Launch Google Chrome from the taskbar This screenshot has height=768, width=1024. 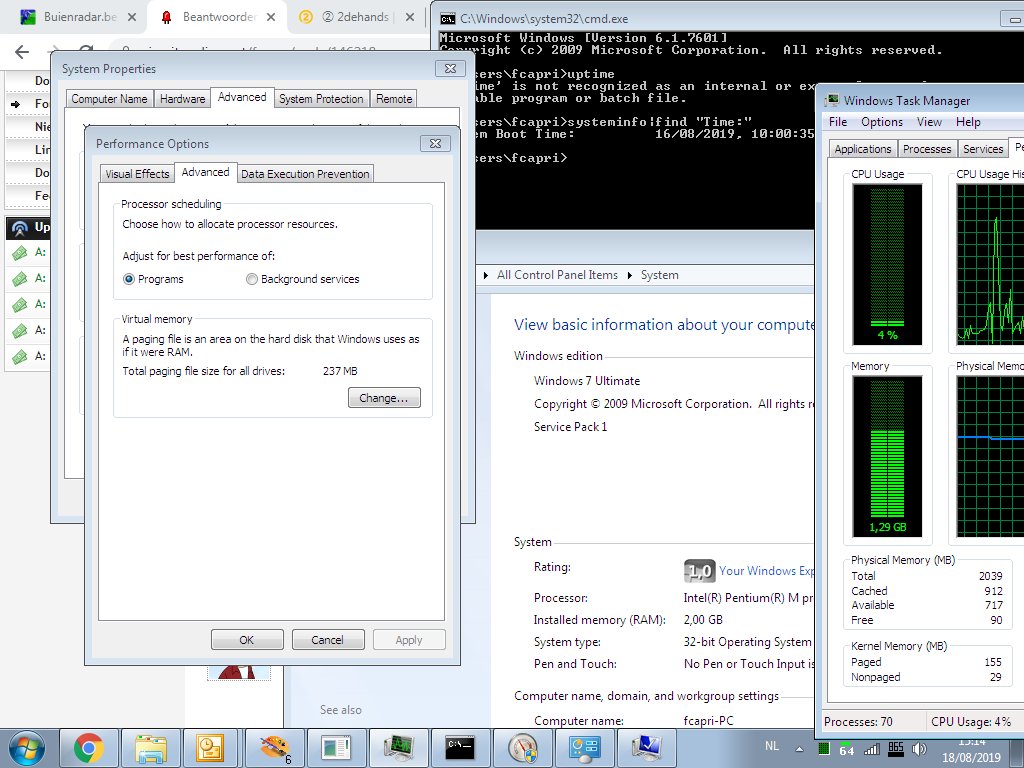pos(88,748)
